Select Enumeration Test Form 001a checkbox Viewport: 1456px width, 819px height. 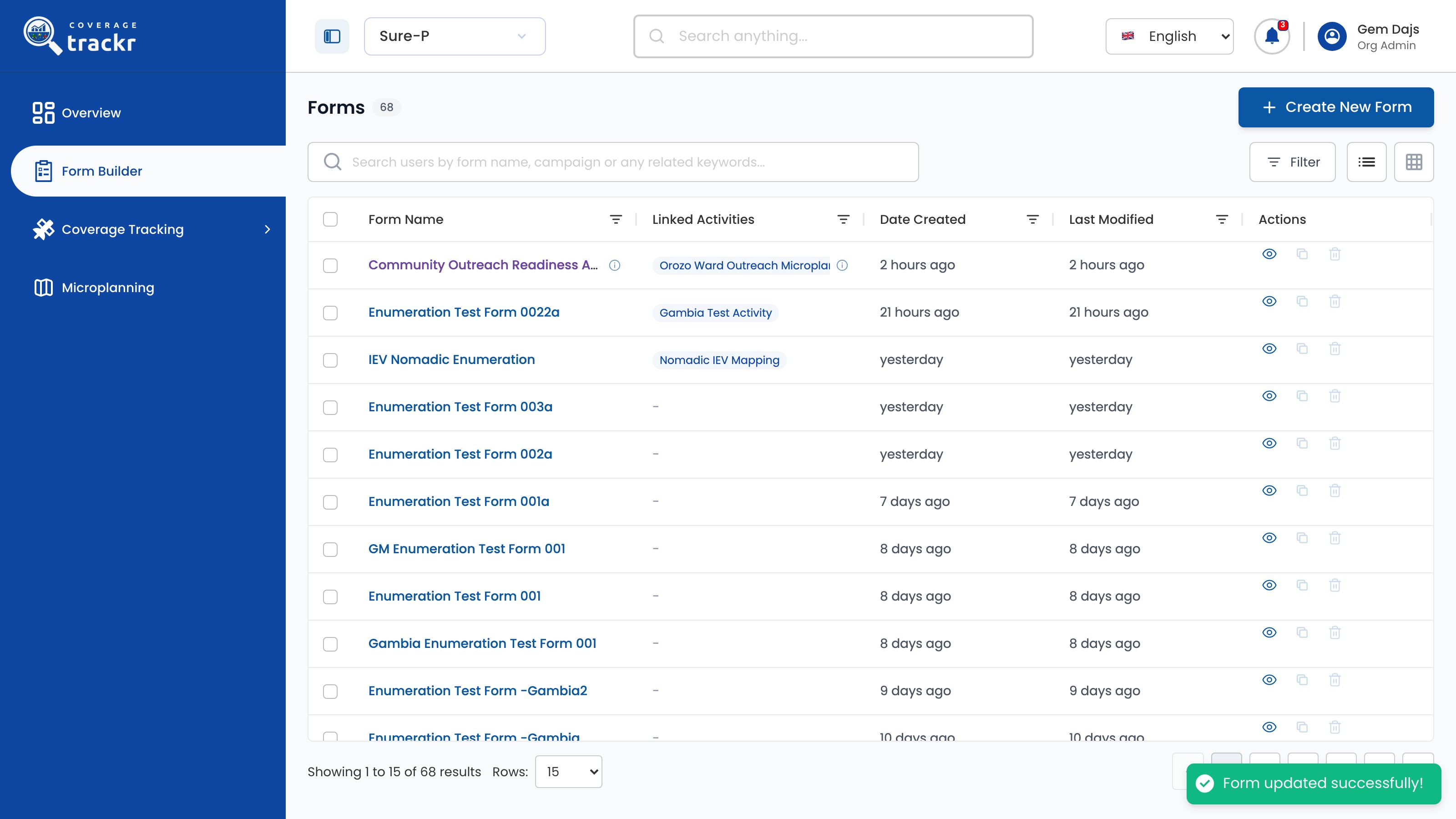click(x=330, y=502)
